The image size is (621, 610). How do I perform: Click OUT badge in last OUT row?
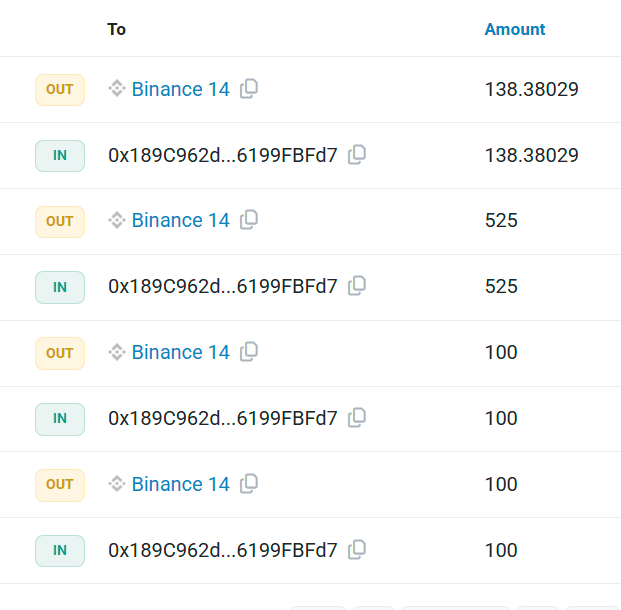pos(60,485)
